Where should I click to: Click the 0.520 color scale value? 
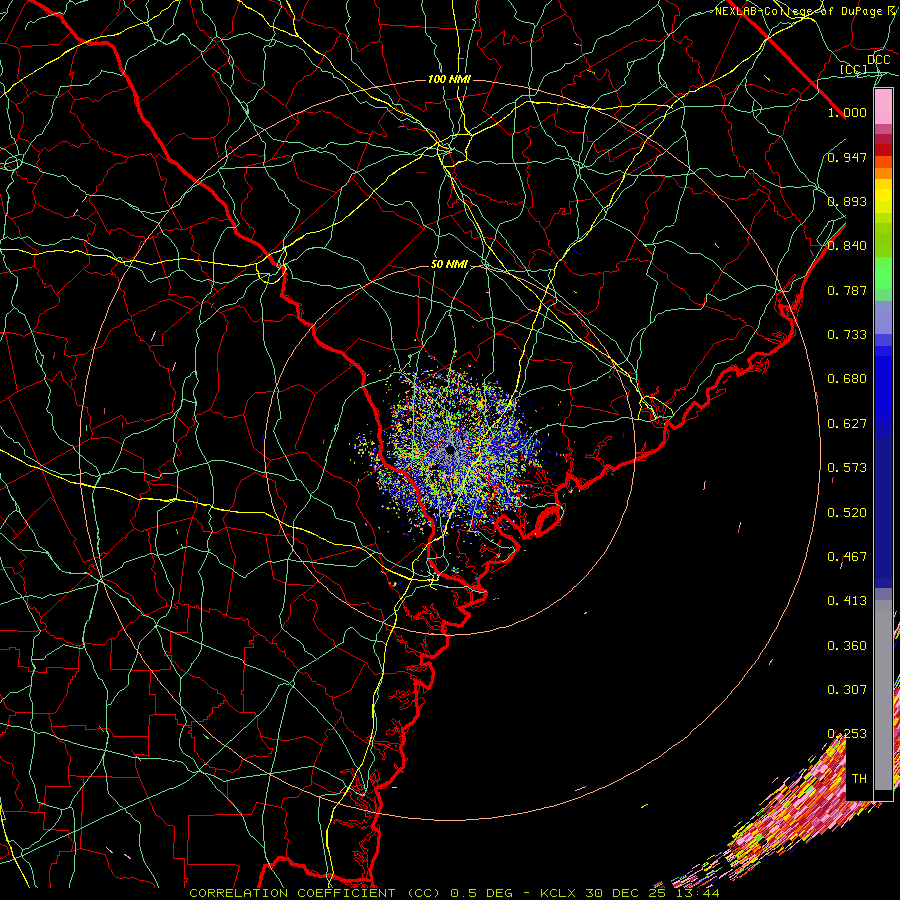pyautogui.click(x=847, y=513)
